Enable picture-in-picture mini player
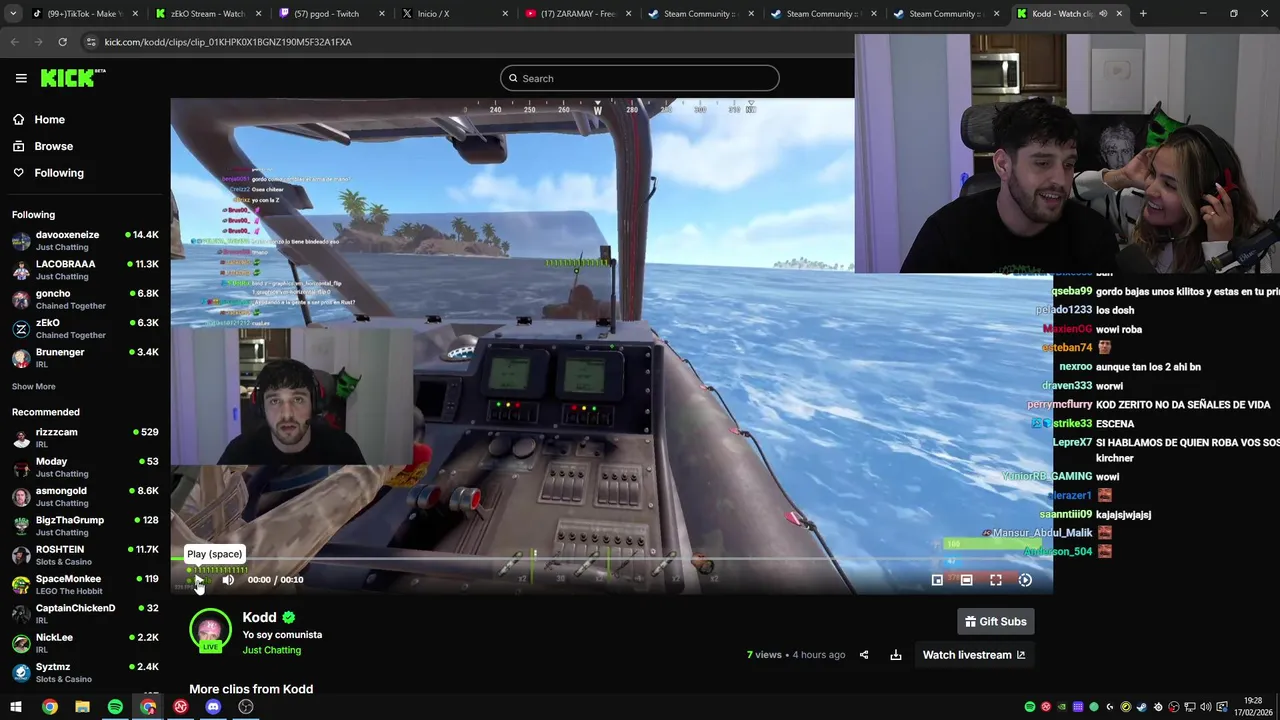The height and width of the screenshot is (720, 1280). 937,580
